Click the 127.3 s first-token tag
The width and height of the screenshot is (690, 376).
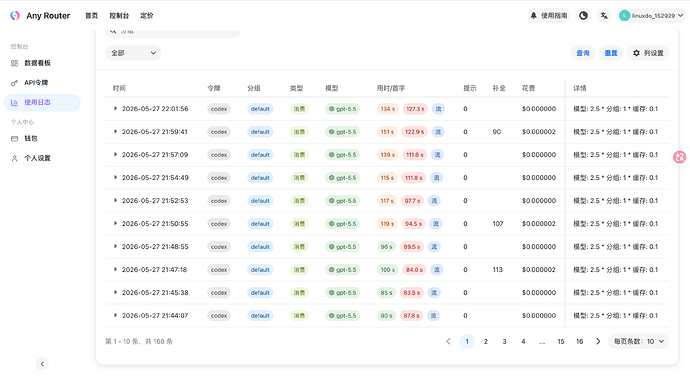point(415,109)
